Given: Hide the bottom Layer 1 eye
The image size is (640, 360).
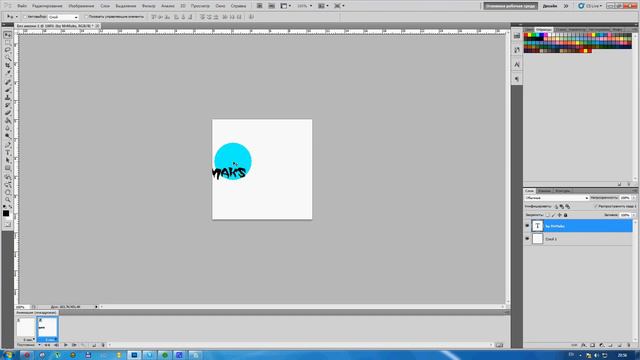Looking at the screenshot, I should 527,239.
